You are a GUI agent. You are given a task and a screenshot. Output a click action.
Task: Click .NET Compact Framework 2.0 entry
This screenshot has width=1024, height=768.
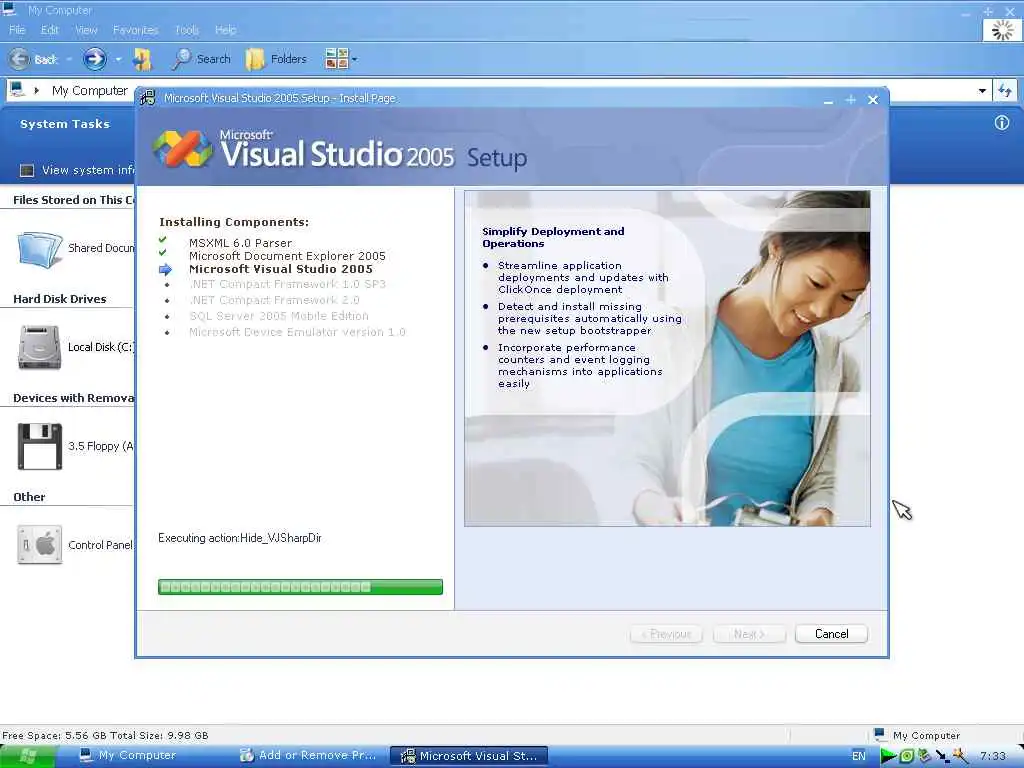coord(274,300)
